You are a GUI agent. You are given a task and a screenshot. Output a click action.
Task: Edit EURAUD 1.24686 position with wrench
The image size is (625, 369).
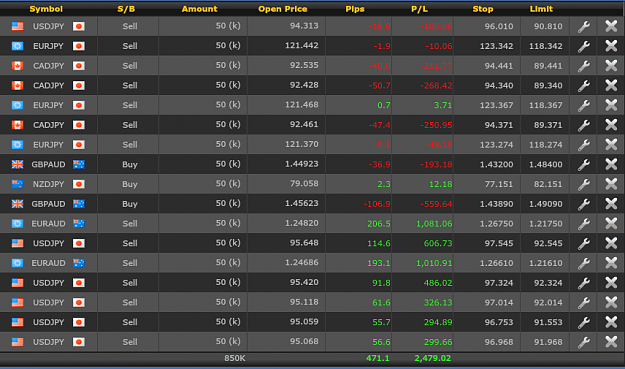click(x=584, y=263)
